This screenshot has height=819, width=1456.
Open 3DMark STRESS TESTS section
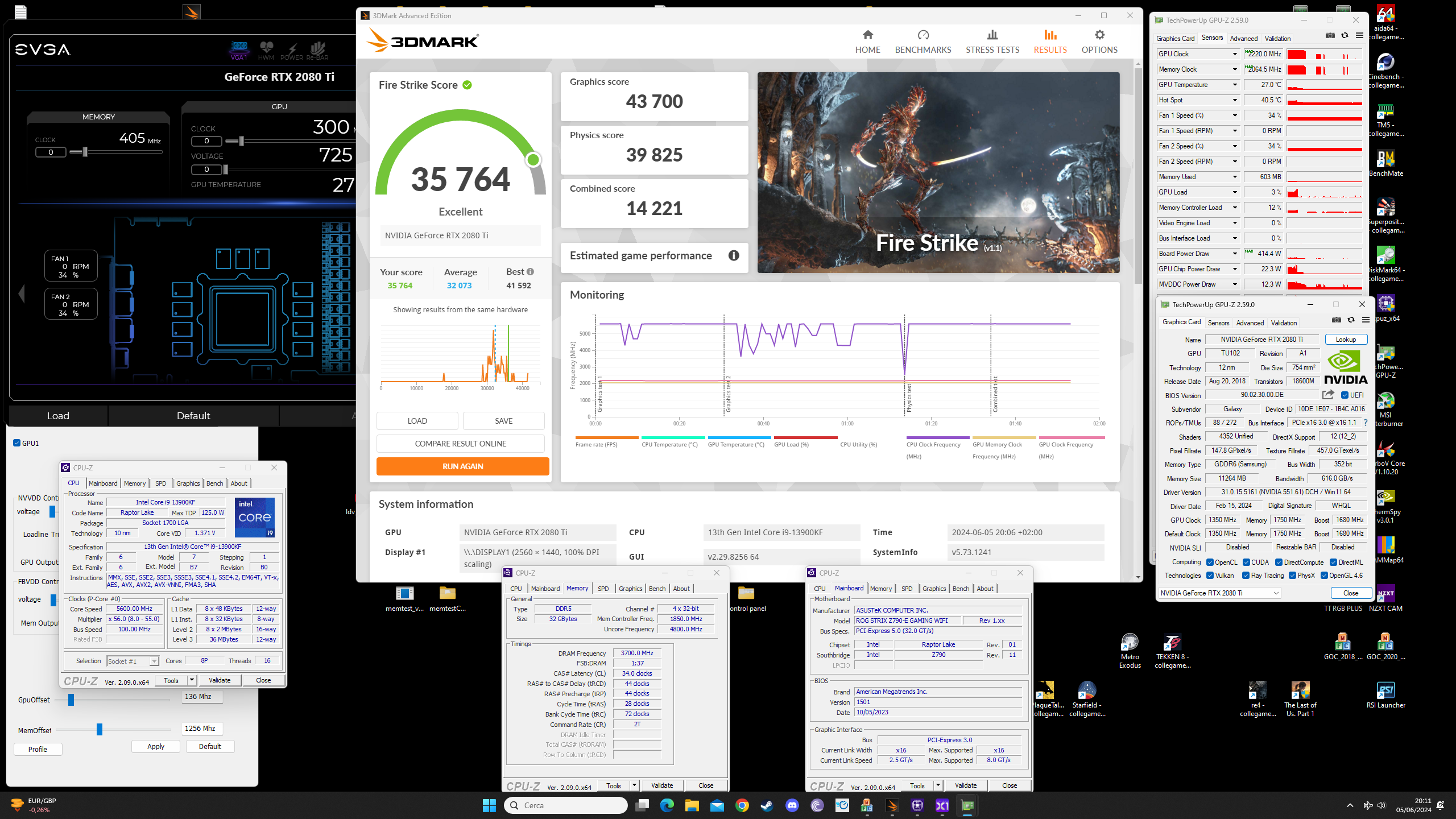[x=992, y=42]
